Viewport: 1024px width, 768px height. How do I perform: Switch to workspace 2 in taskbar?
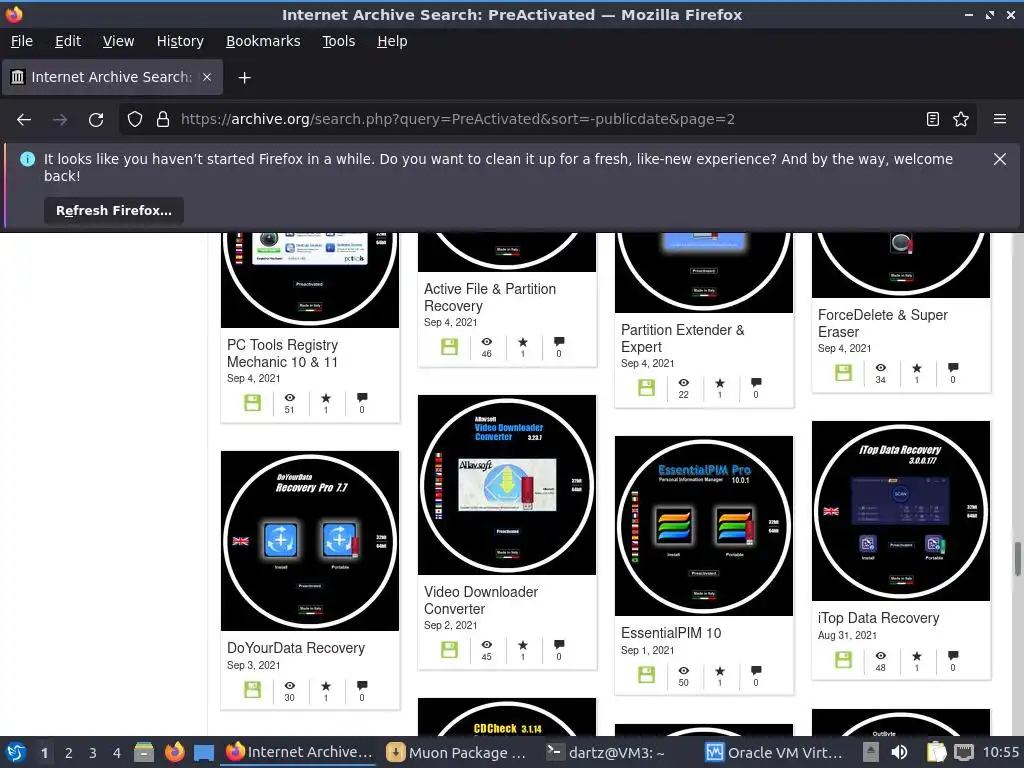[x=69, y=753]
